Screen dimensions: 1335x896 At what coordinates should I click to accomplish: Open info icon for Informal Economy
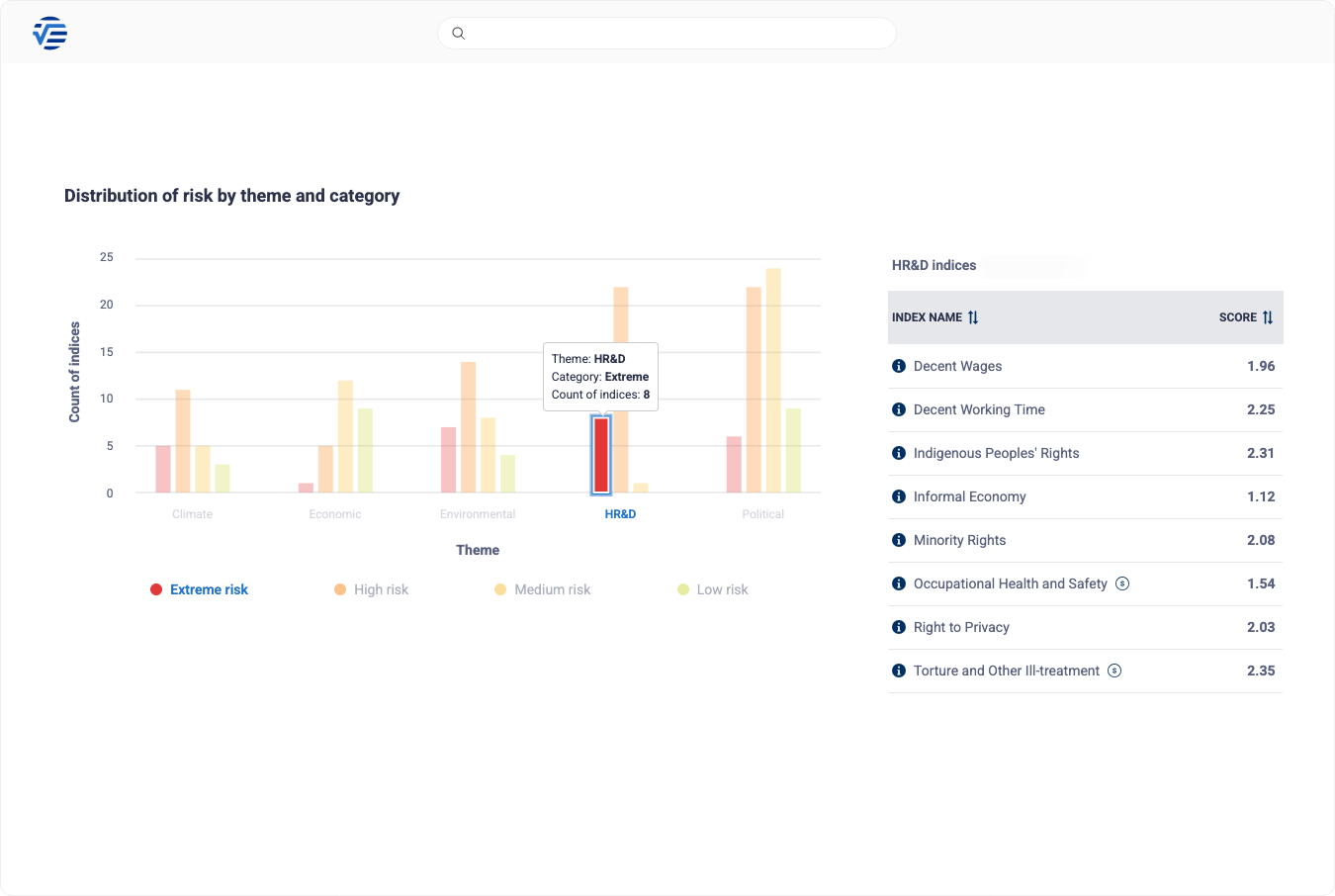899,496
